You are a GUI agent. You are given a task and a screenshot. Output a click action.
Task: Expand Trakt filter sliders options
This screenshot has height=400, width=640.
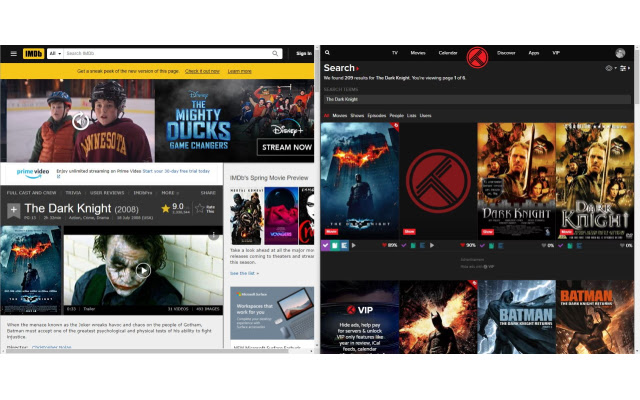[x=624, y=68]
